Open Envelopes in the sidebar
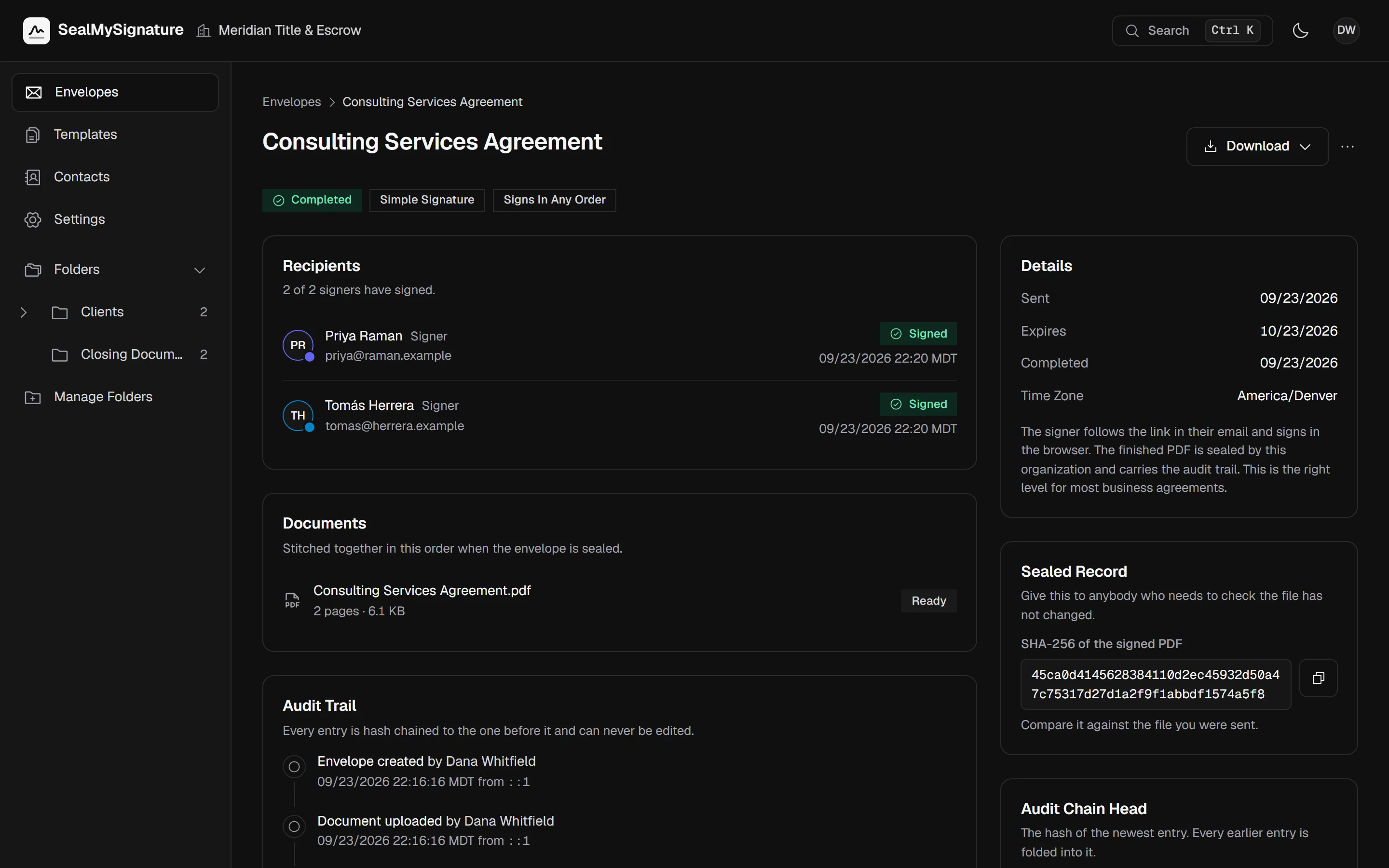The image size is (1389, 868). tap(115, 93)
